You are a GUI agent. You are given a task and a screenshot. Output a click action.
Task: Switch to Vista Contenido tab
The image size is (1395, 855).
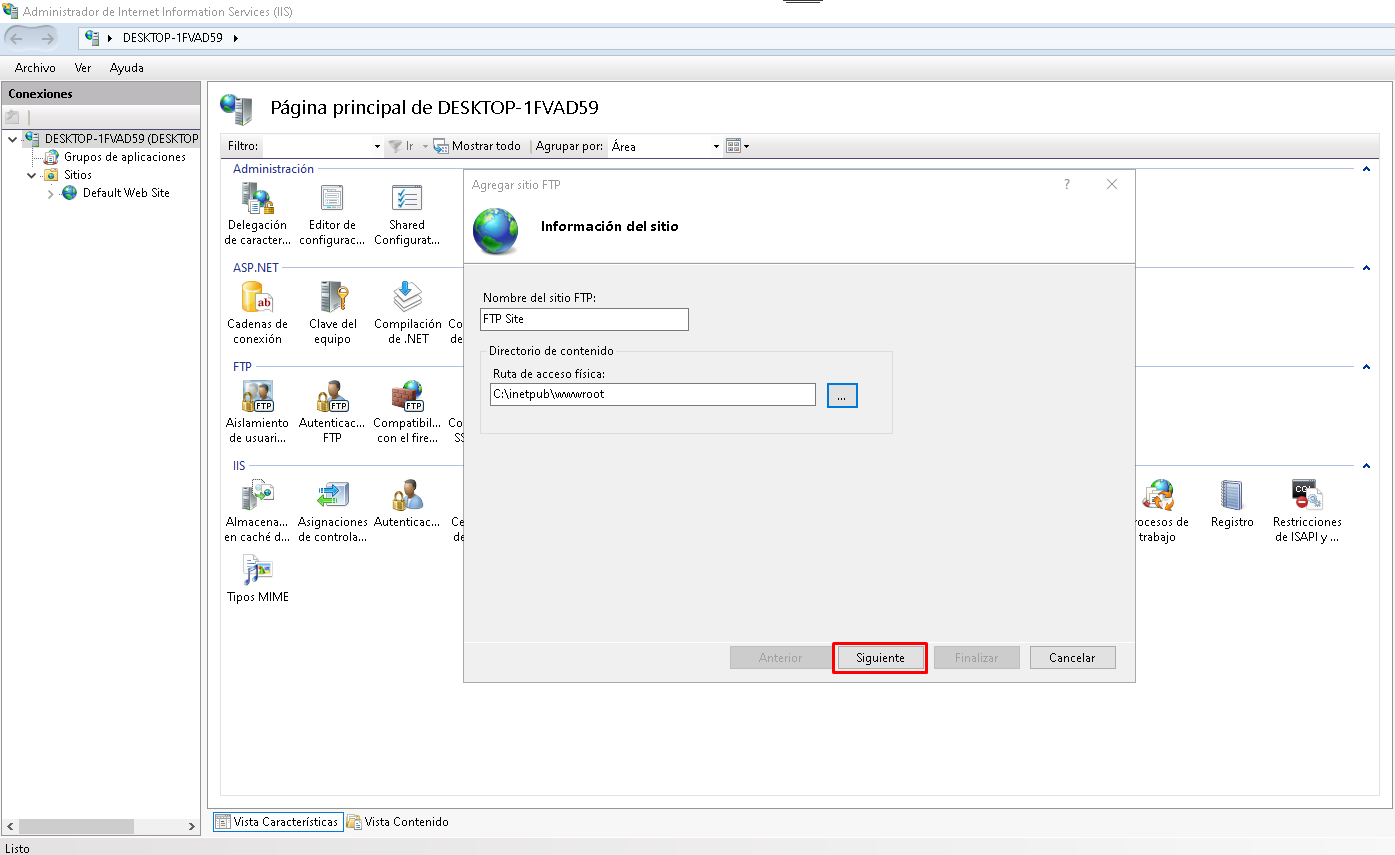click(x=397, y=822)
